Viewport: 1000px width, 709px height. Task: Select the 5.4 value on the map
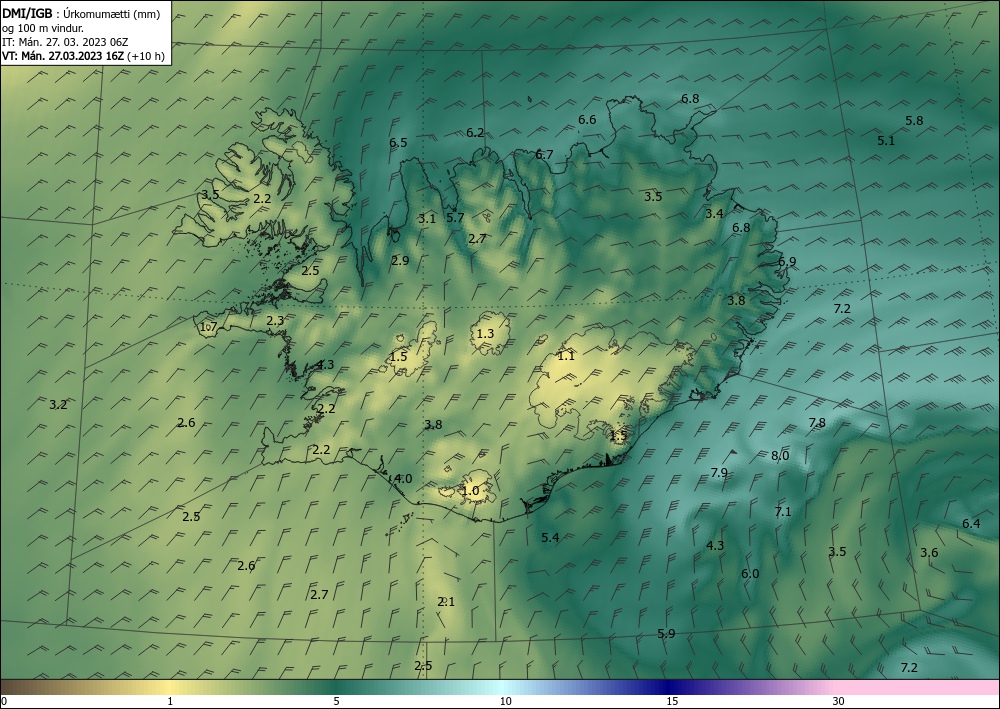click(x=550, y=537)
